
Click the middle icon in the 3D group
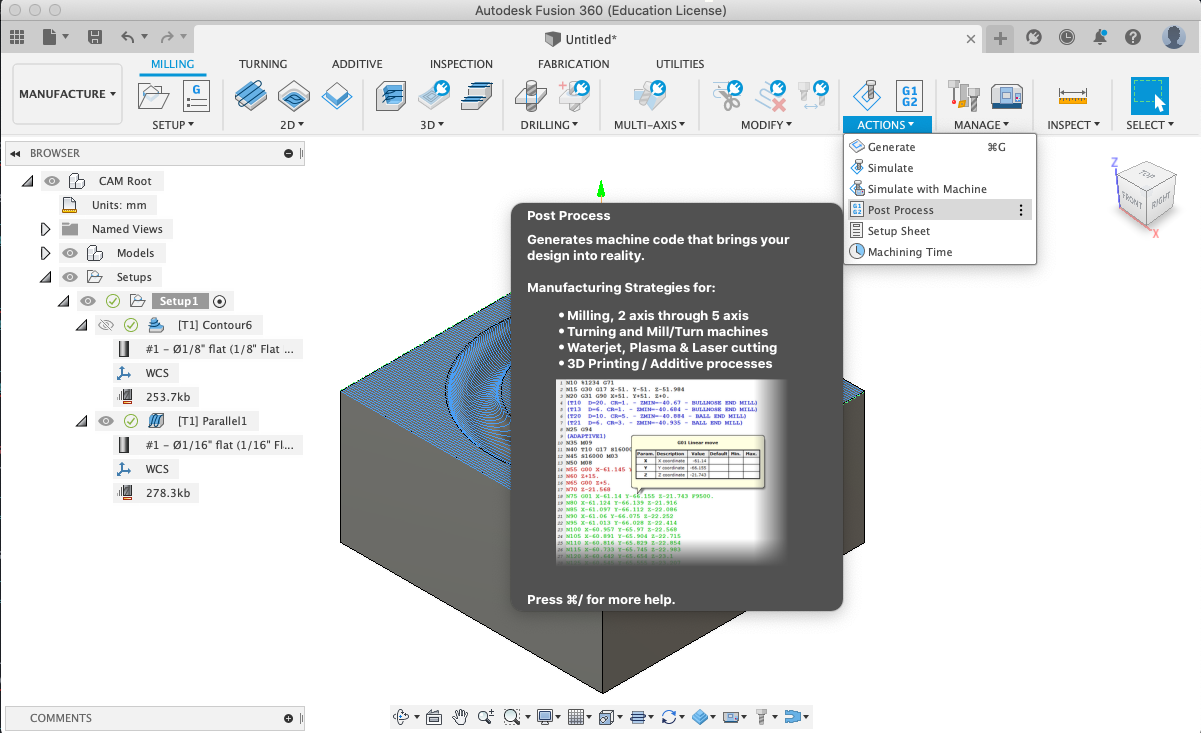click(x=434, y=96)
